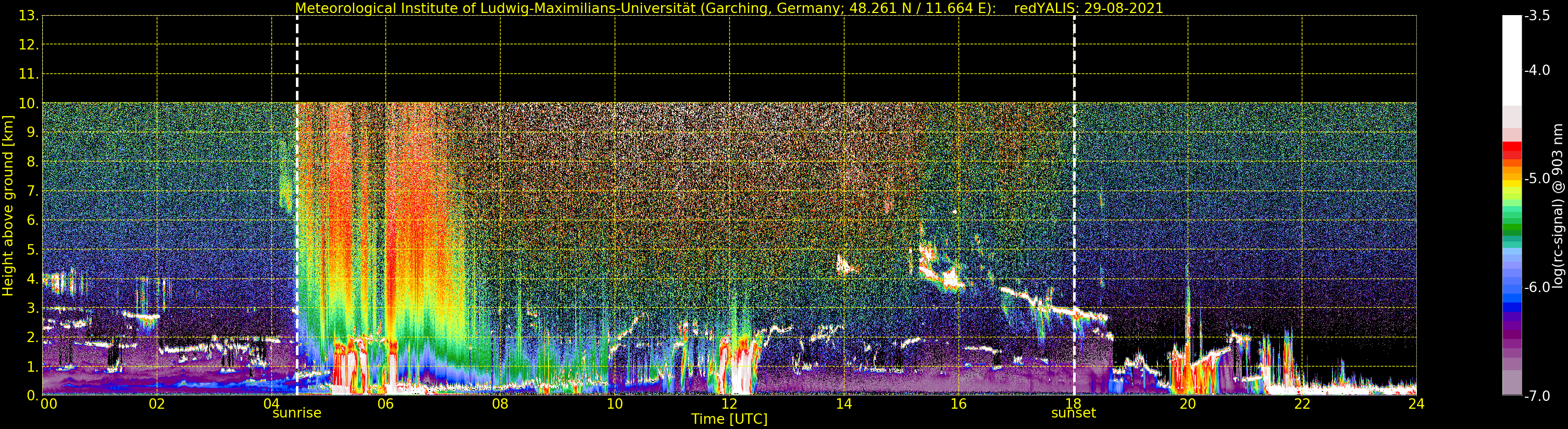Click time tick label '14'
Image resolution: width=1568 pixels, height=429 pixels.
844,404
